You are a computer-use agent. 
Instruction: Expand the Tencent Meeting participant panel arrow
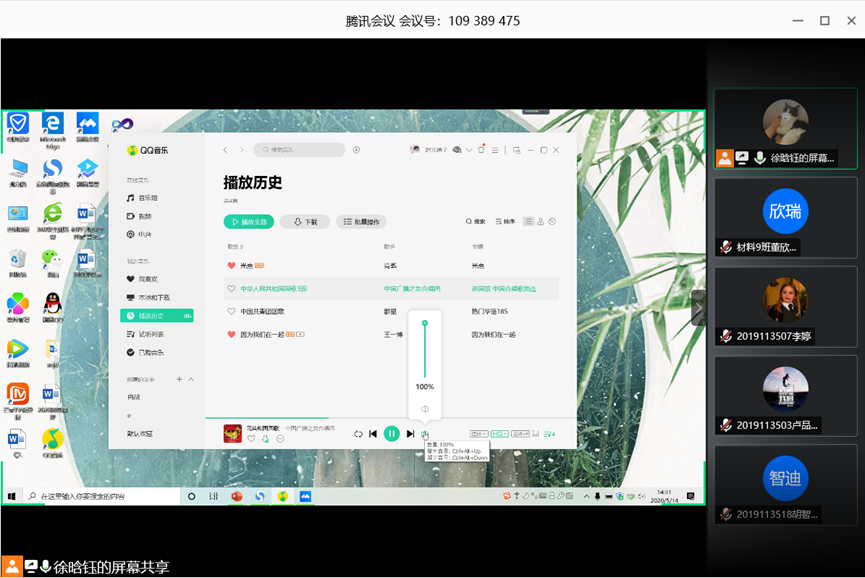[x=698, y=308]
